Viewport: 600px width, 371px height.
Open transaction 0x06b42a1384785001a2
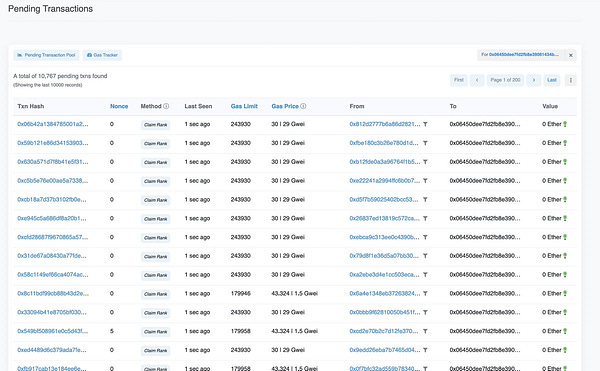(53, 124)
